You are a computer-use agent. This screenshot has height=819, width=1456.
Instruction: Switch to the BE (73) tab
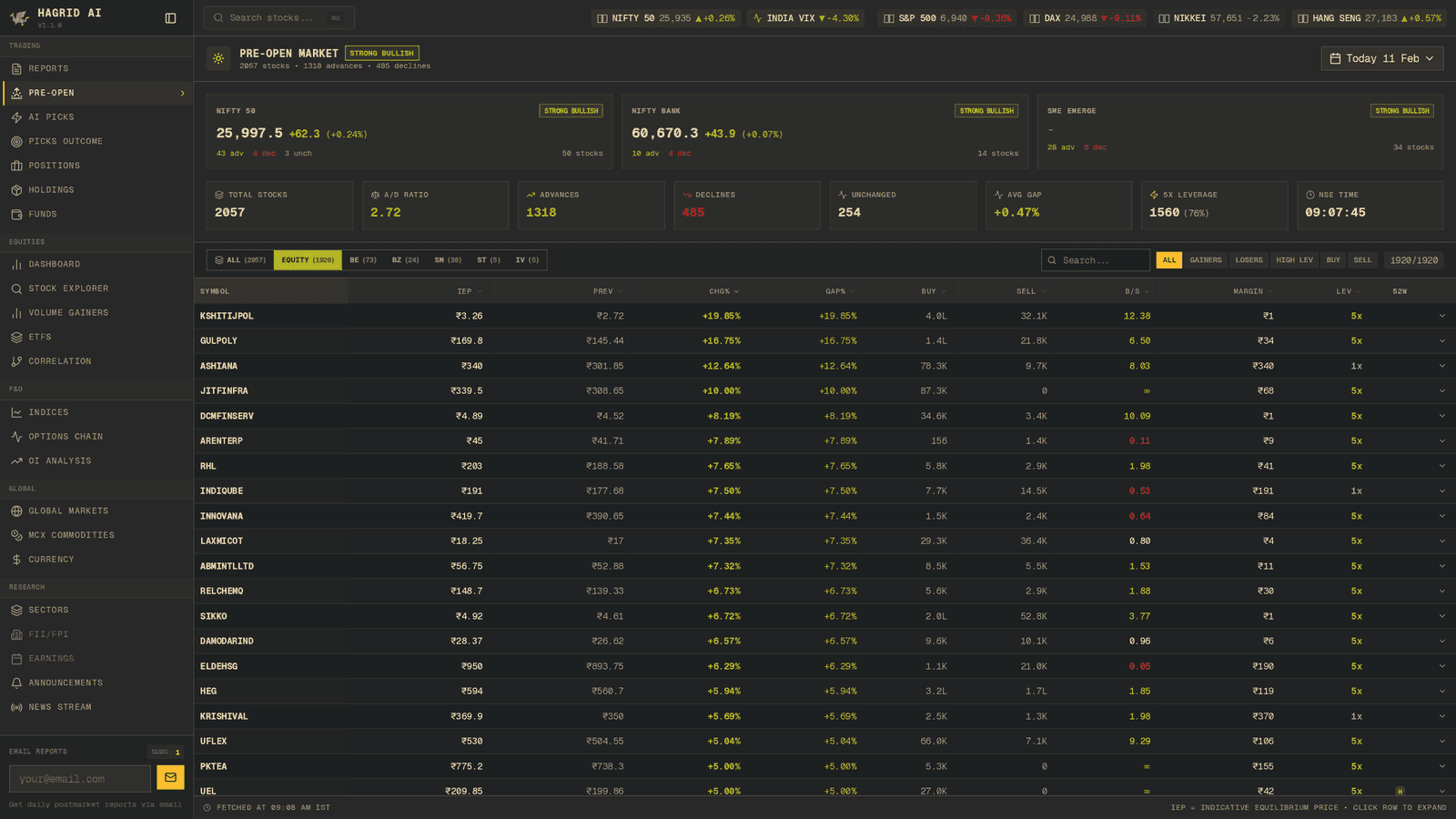pyautogui.click(x=363, y=260)
